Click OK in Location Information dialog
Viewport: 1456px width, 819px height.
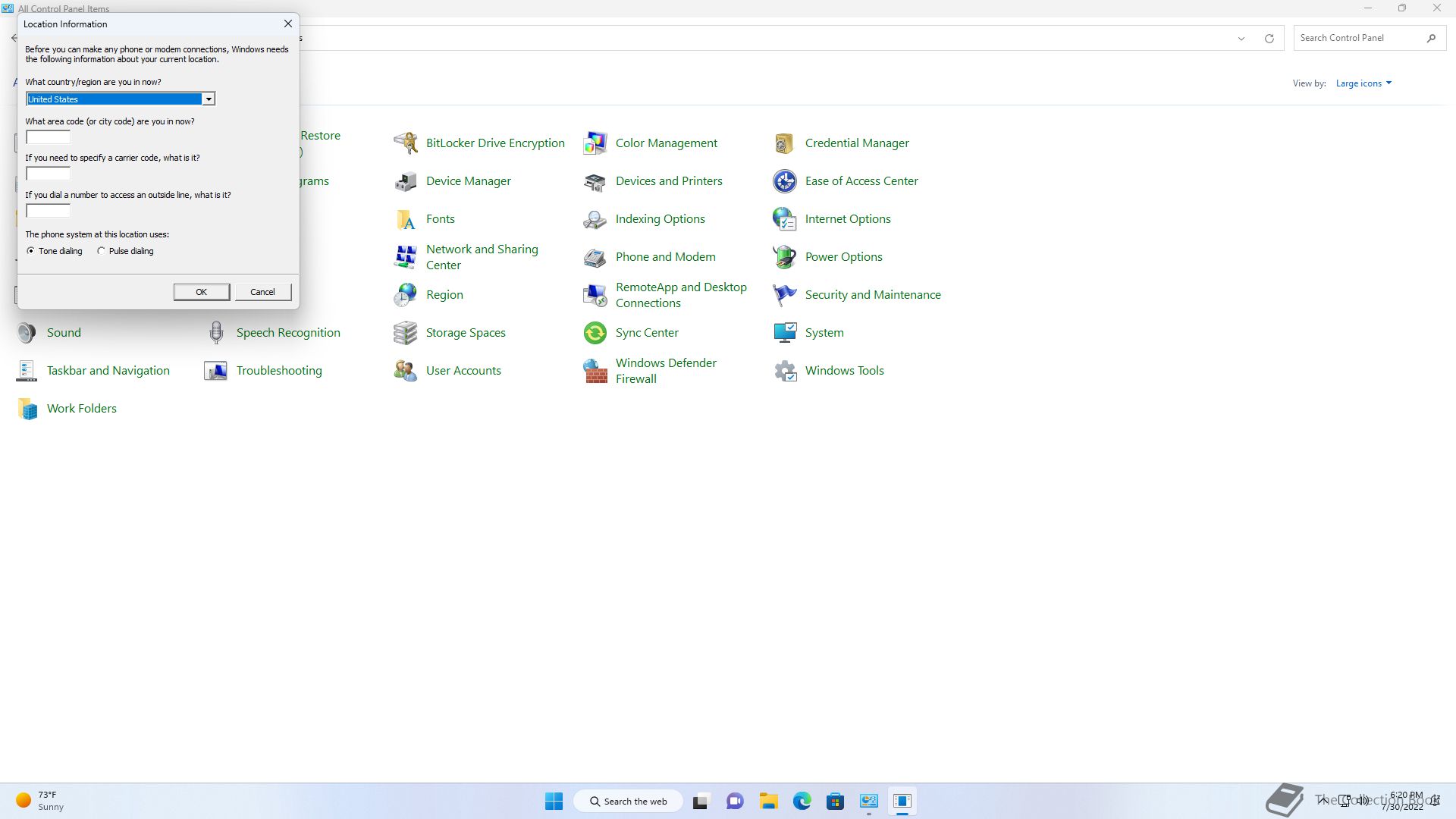pos(201,292)
